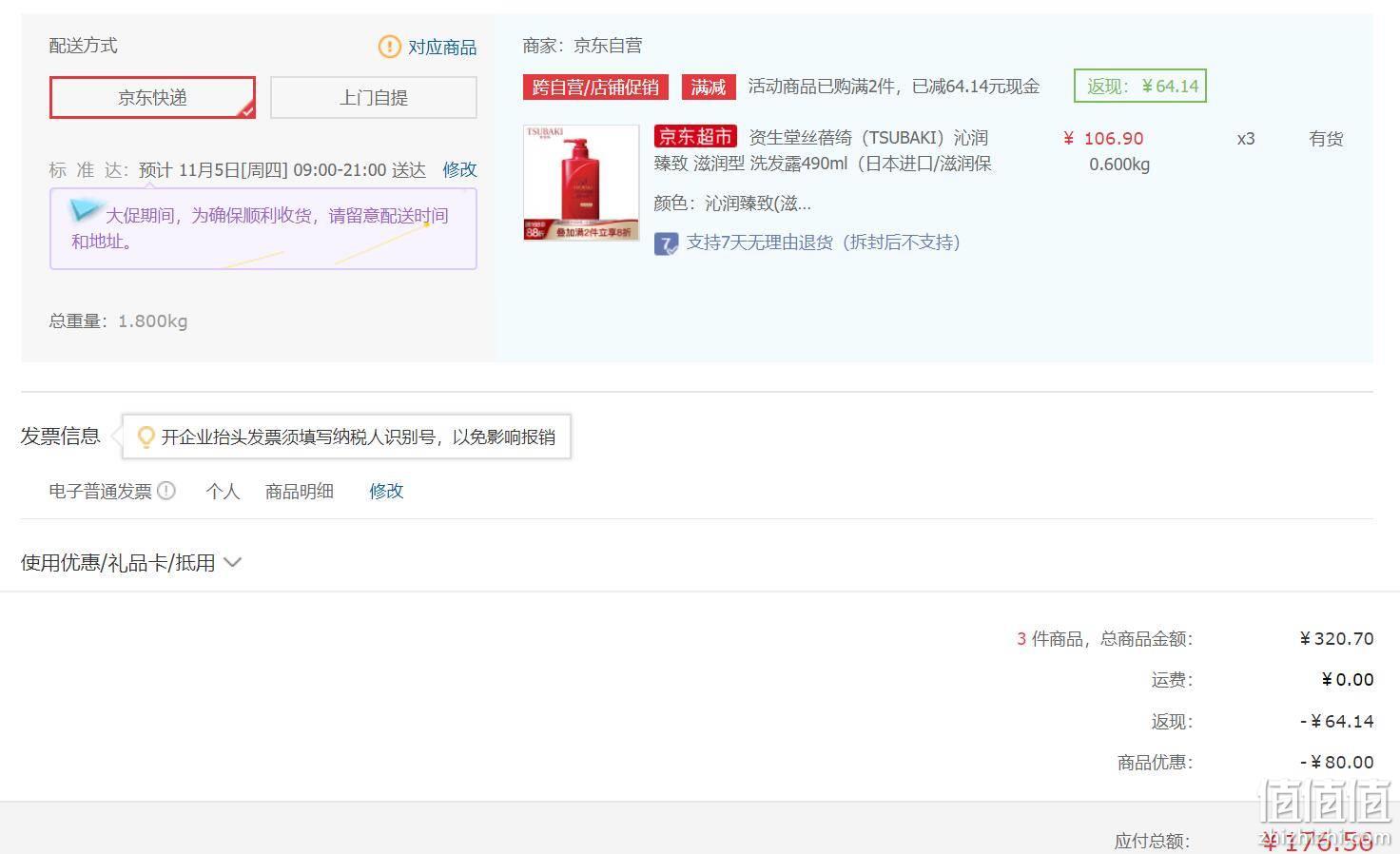Click the orange warning icon beside 对应商品
The width and height of the screenshot is (1400, 854).
(389, 47)
